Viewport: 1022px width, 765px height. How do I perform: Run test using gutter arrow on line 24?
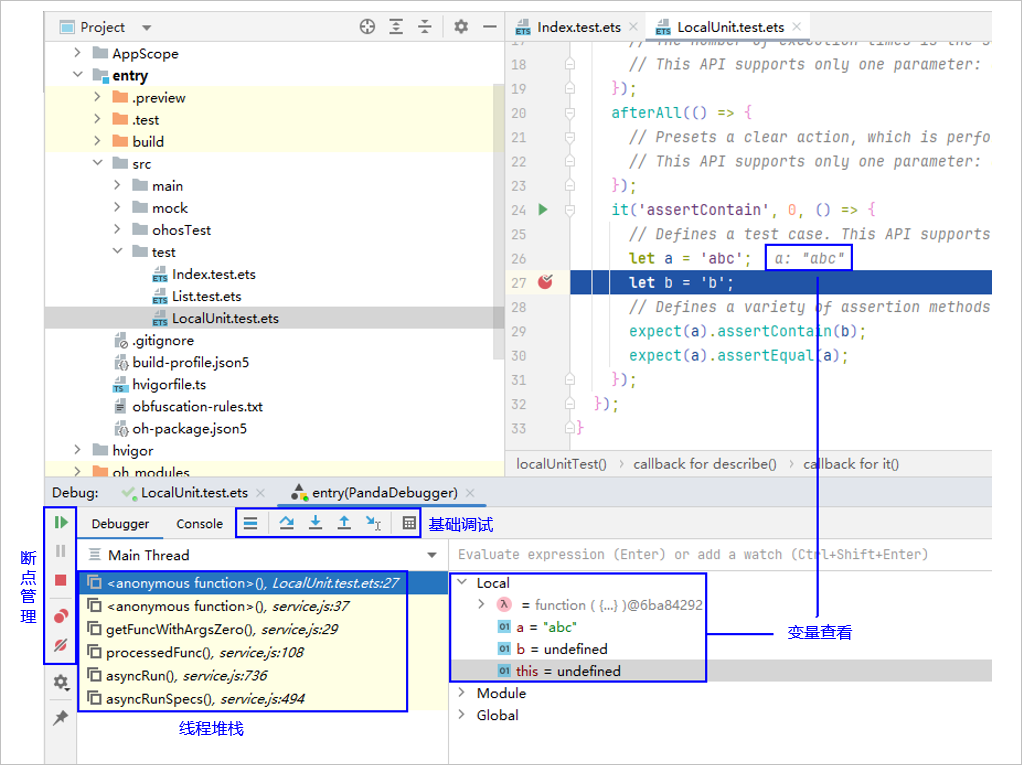point(543,210)
